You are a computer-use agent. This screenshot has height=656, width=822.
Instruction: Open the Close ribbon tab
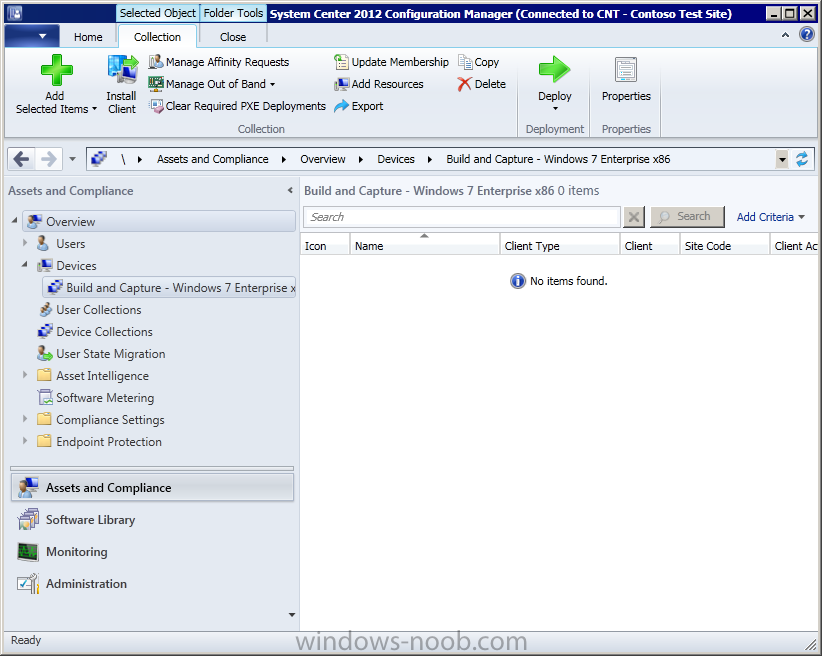233,37
